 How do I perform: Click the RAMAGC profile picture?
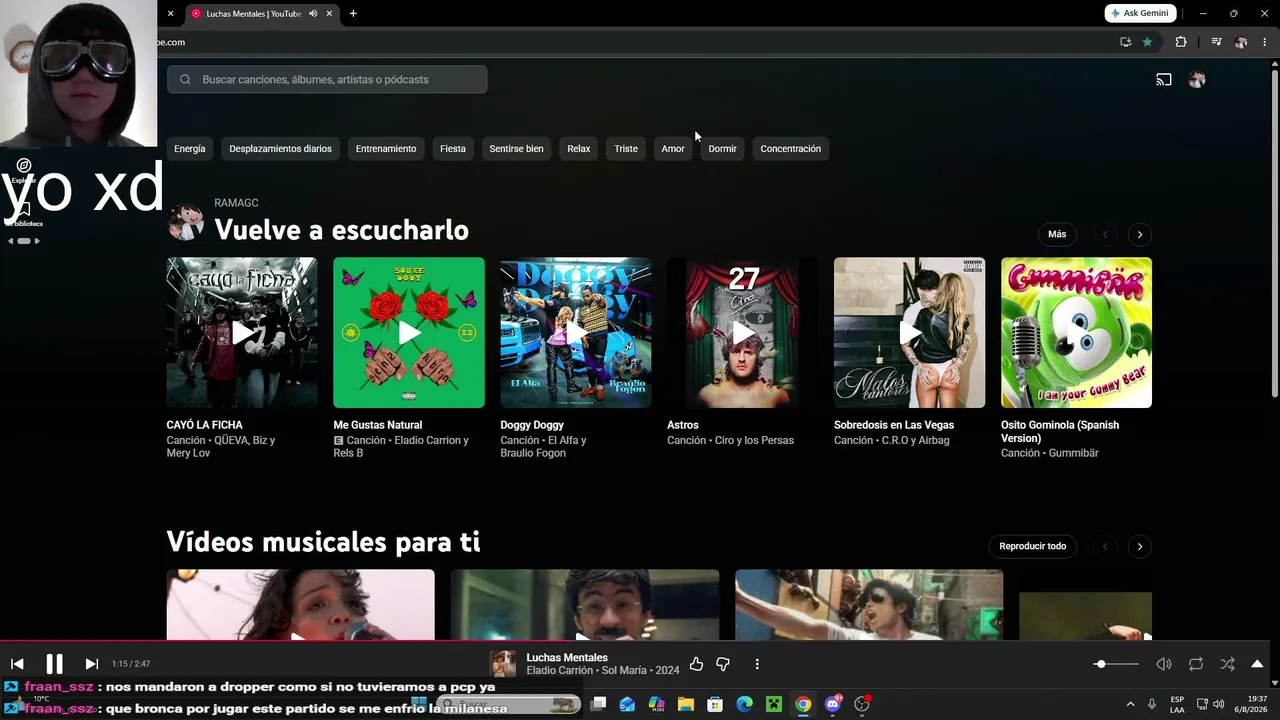(x=186, y=222)
